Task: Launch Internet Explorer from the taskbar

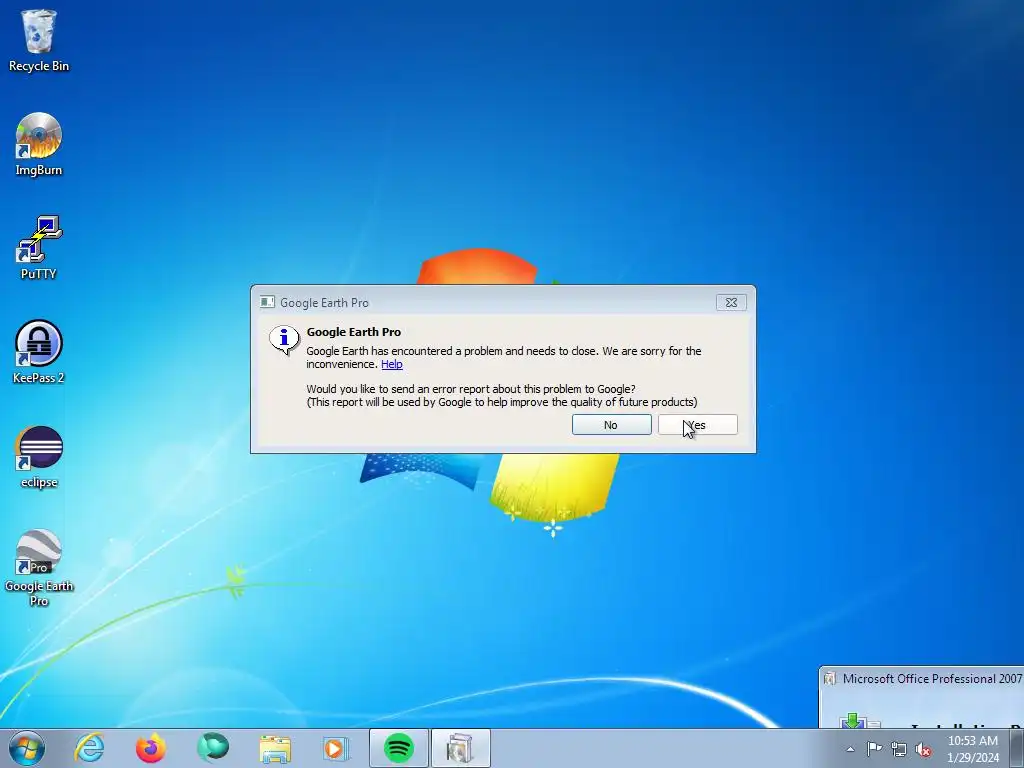Action: [89, 748]
